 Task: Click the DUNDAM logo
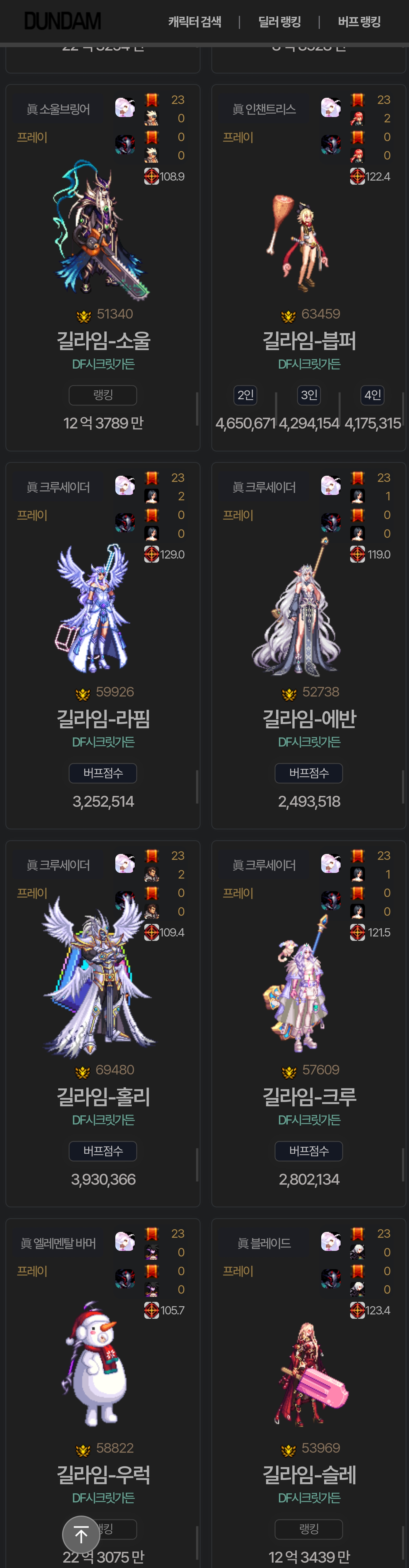pos(62,21)
